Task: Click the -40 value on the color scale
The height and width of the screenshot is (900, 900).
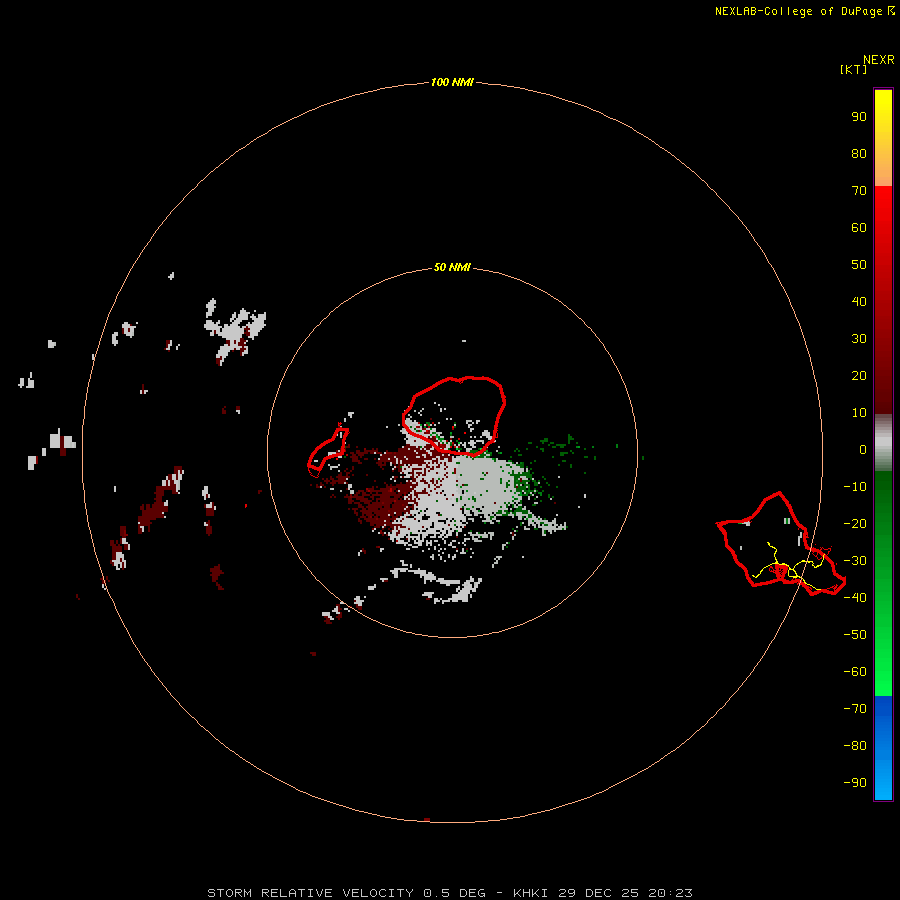Action: 855,598
